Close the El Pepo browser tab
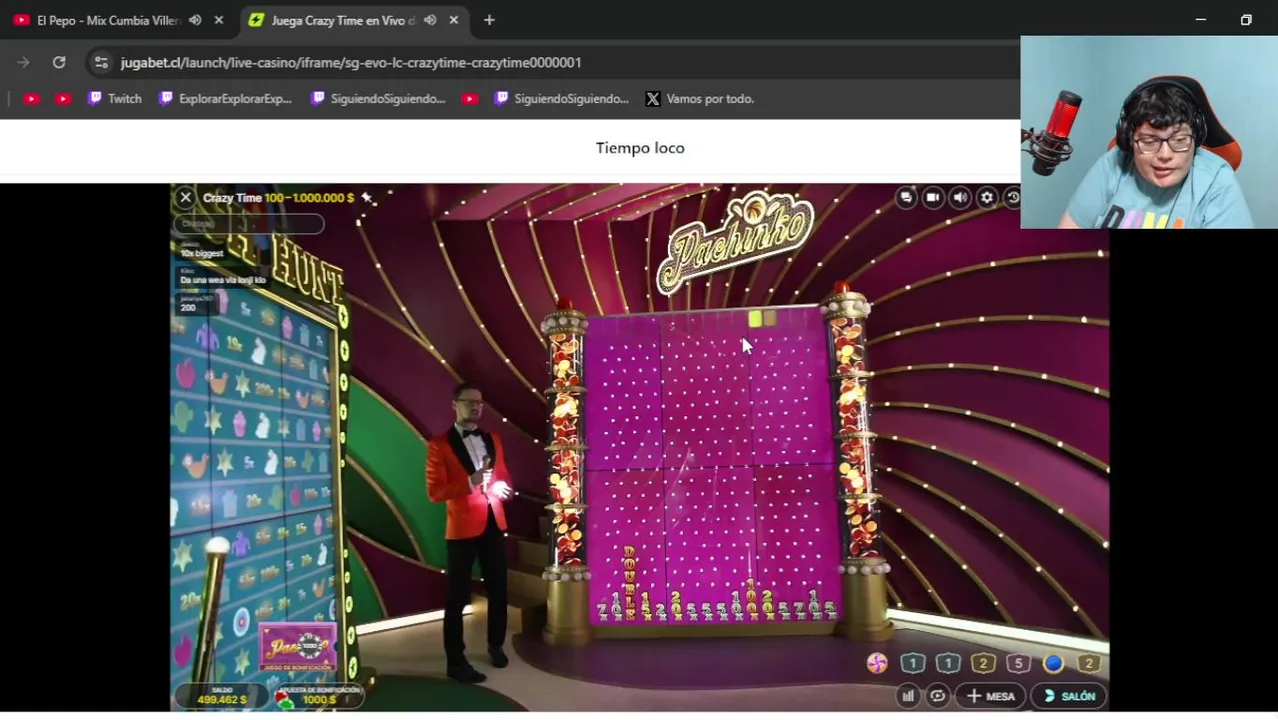1278x720 pixels. coord(219,20)
